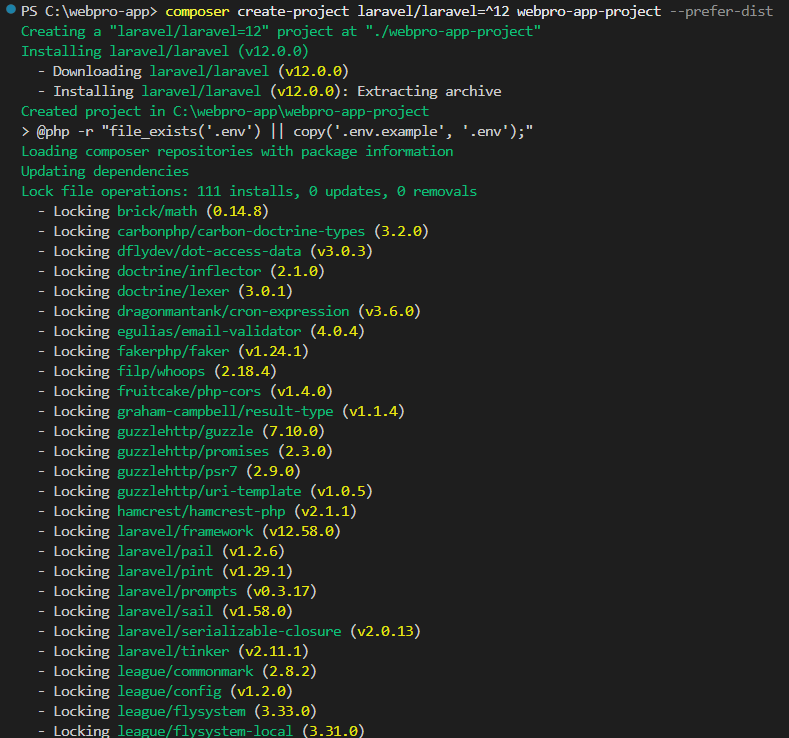Click the blue command status dot
The height and width of the screenshot is (738, 789).
point(11,9)
